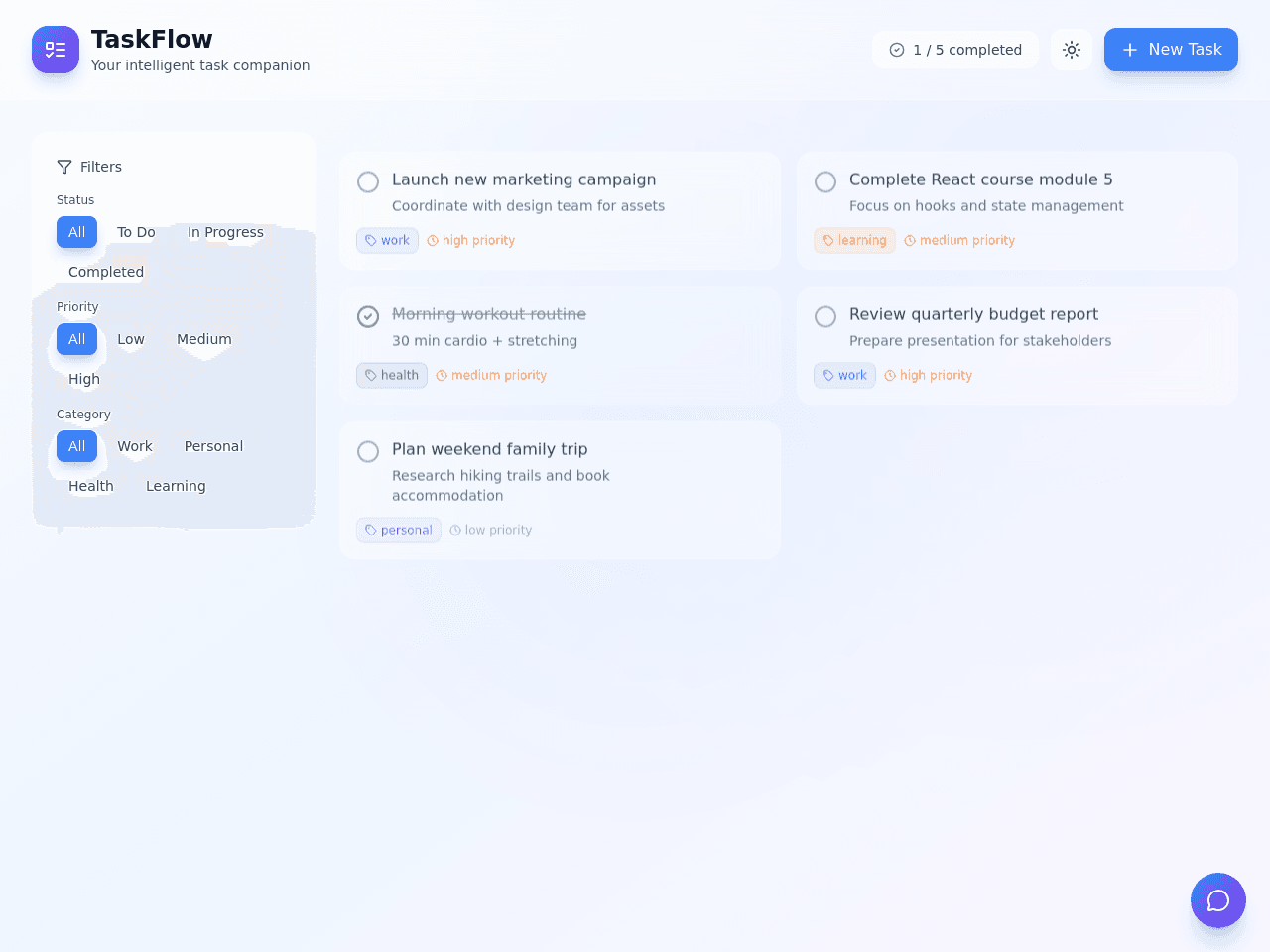This screenshot has height=952, width=1270.
Task: Mark Complete React course module 5 done
Action: click(825, 181)
